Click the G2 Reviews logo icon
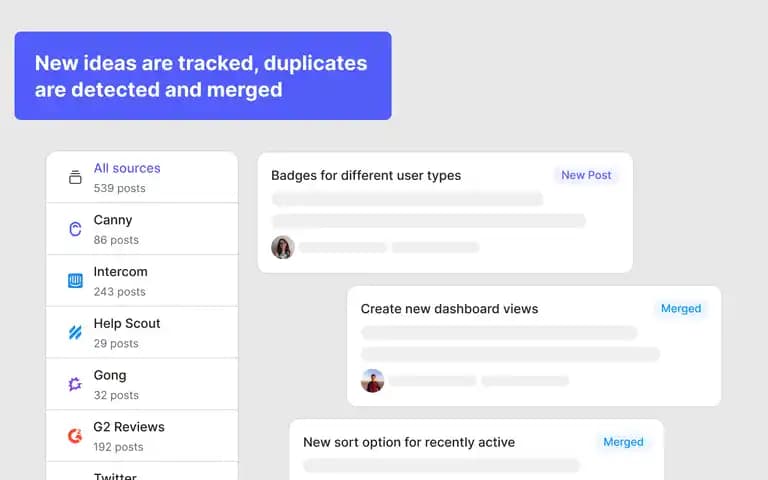 (75, 436)
